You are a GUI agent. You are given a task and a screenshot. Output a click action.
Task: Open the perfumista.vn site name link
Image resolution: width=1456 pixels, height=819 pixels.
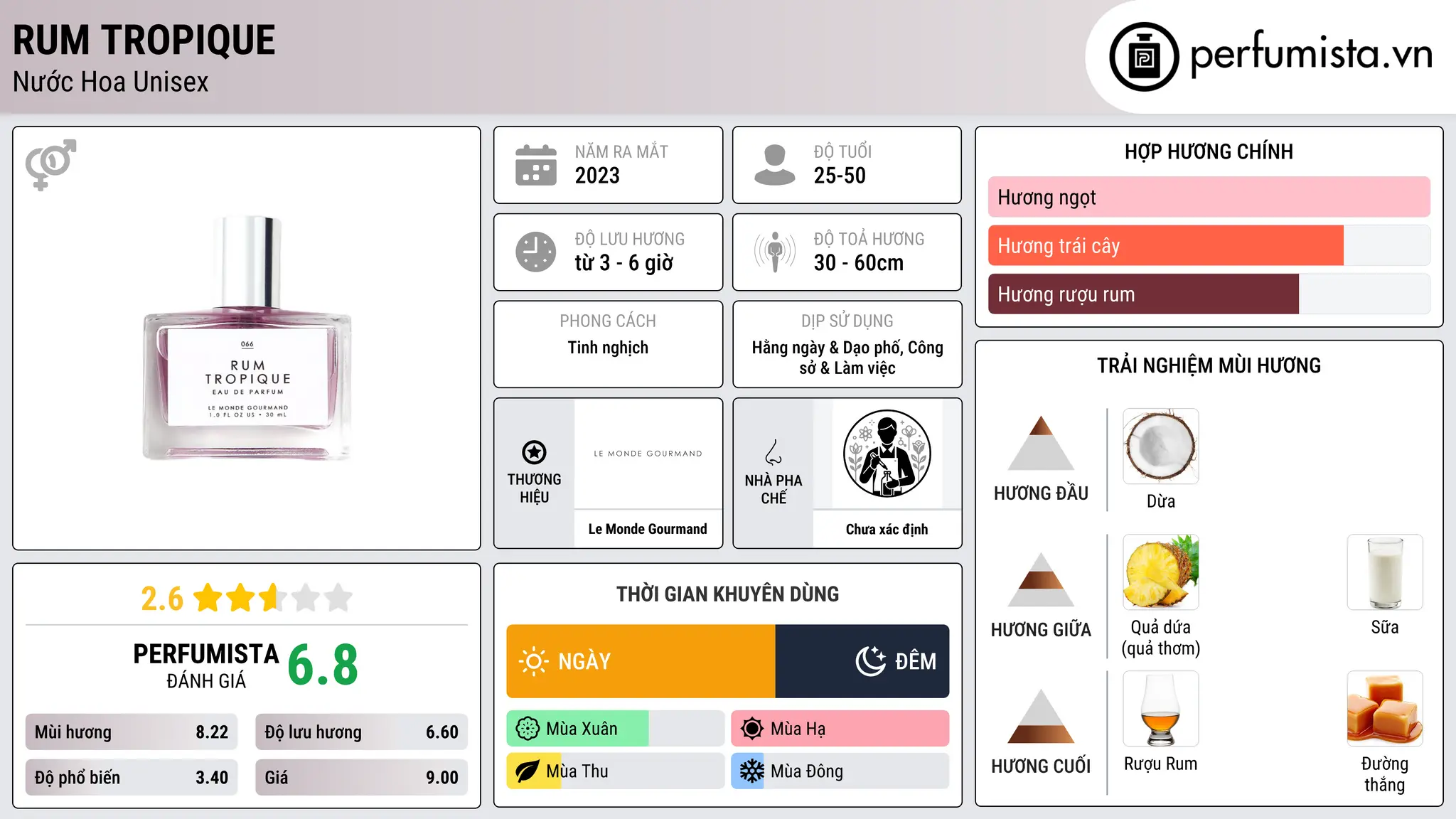pyautogui.click(x=1311, y=55)
